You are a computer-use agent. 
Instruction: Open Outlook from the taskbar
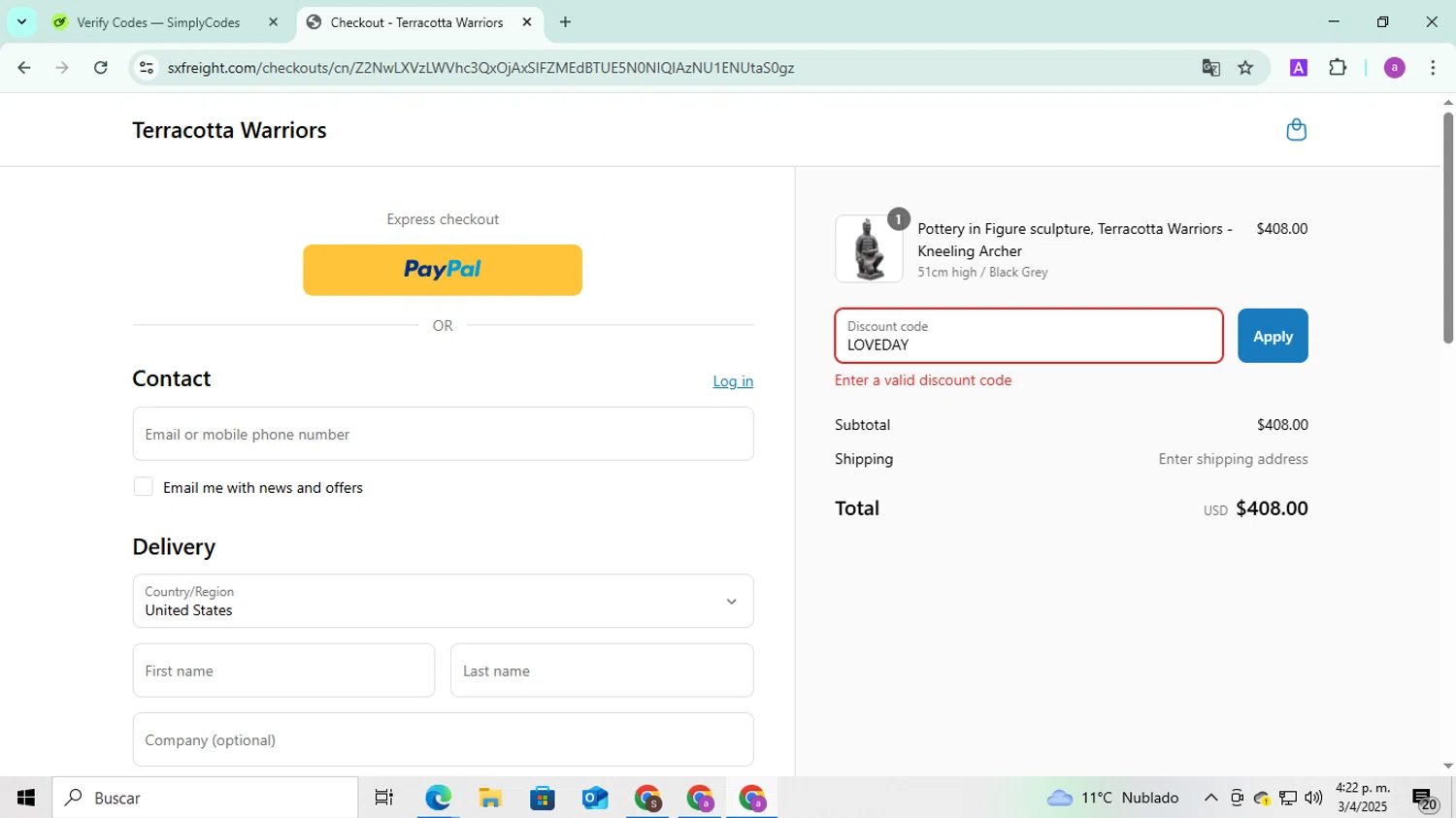pyautogui.click(x=595, y=798)
